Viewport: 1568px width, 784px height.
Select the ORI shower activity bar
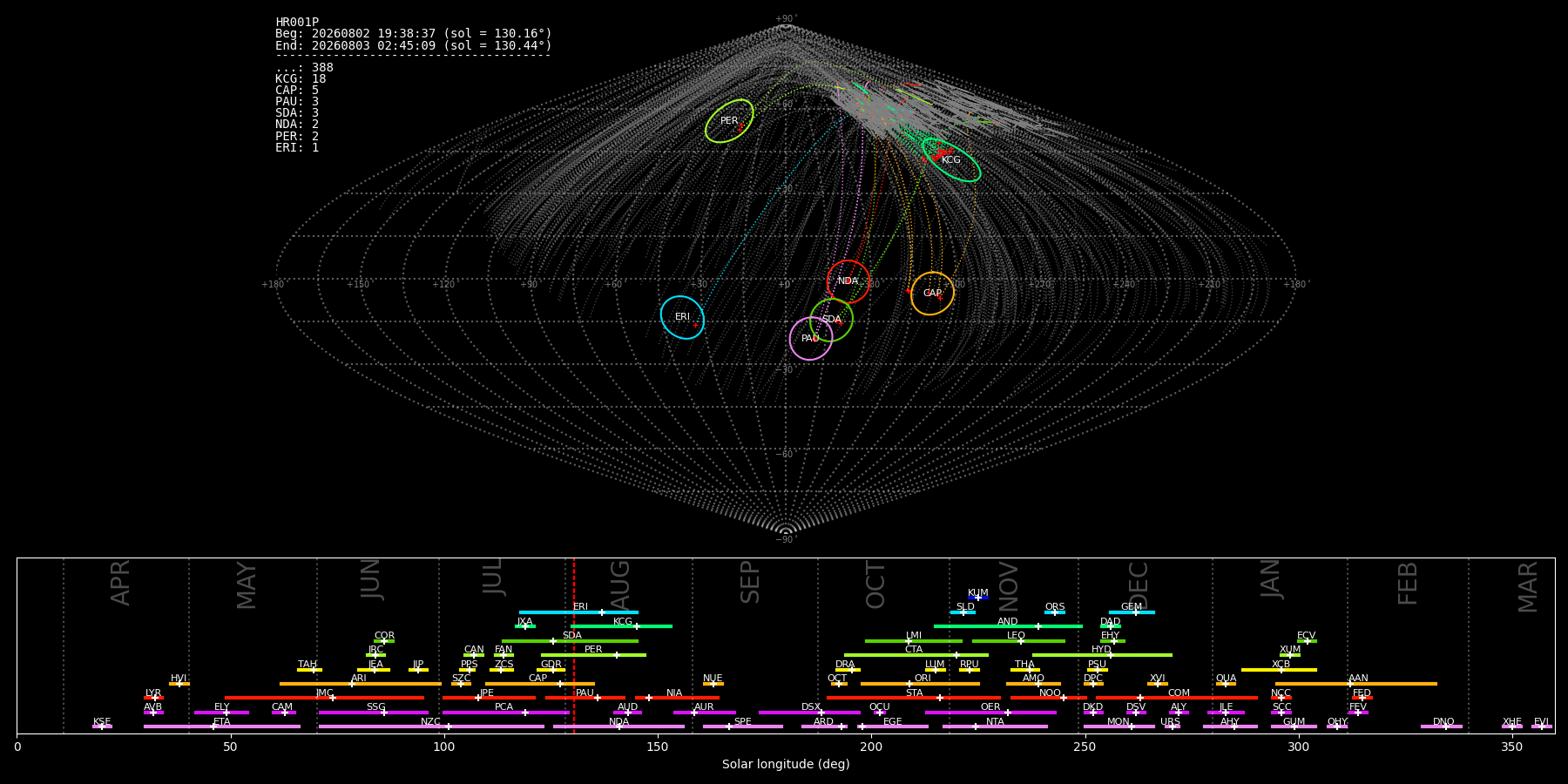pyautogui.click(x=920, y=684)
